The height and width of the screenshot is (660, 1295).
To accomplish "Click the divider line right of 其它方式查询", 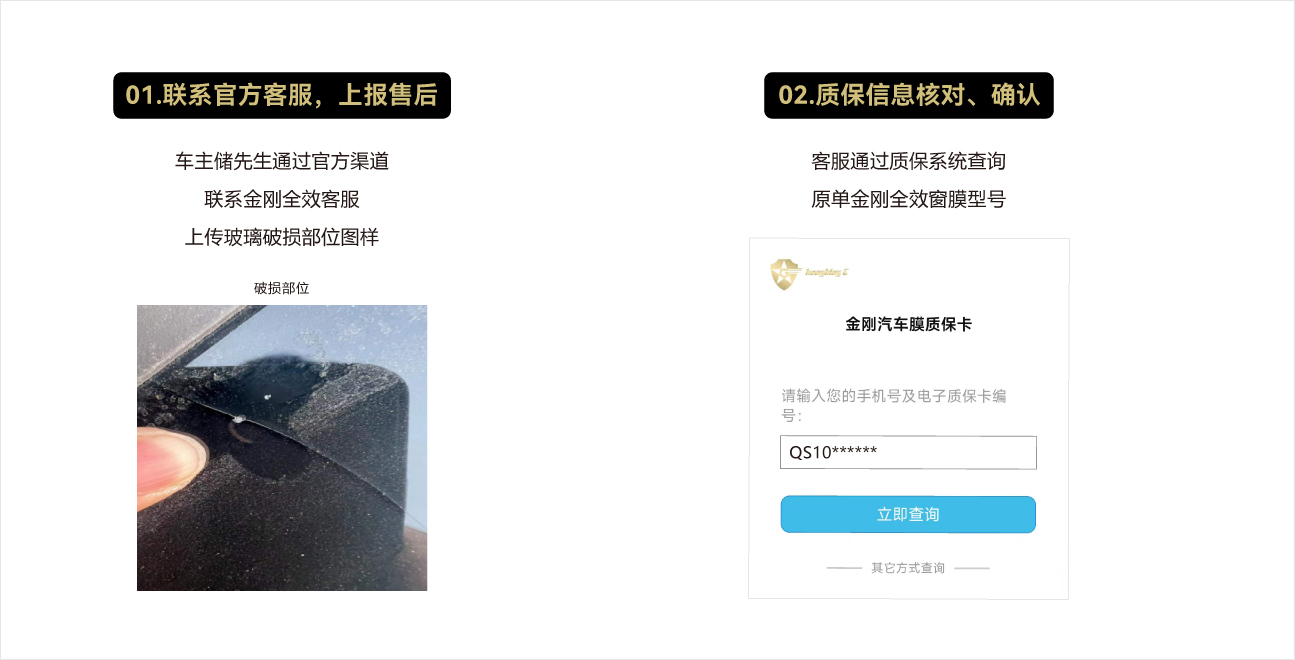I will click(972, 568).
